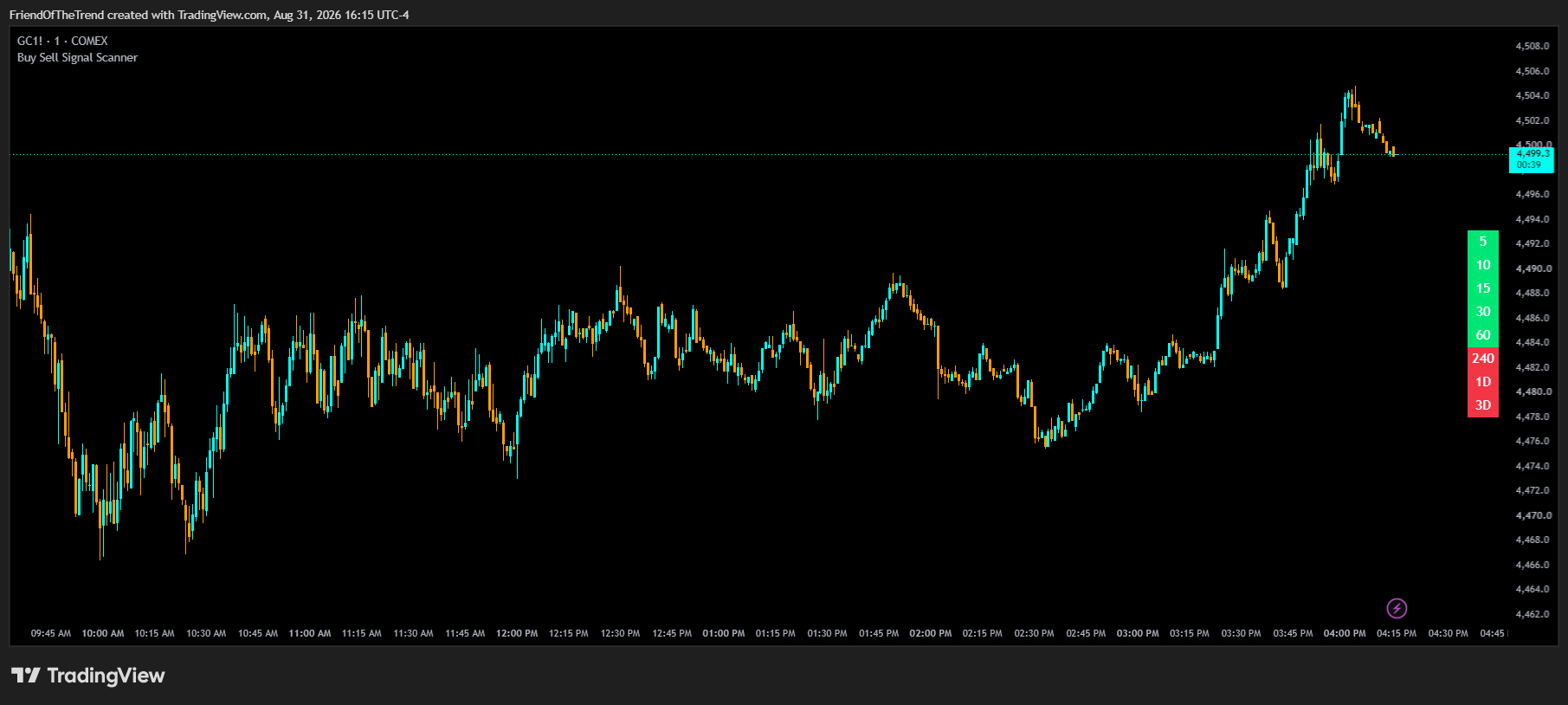1568x705 pixels.
Task: Select the 4,490.0 price axis label
Action: [x=1533, y=268]
